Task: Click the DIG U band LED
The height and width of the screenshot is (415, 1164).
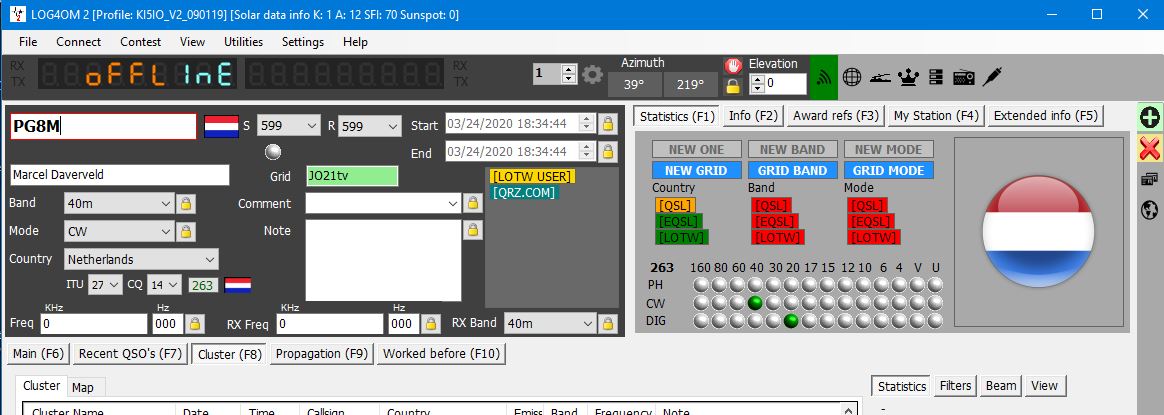Action: (x=935, y=321)
